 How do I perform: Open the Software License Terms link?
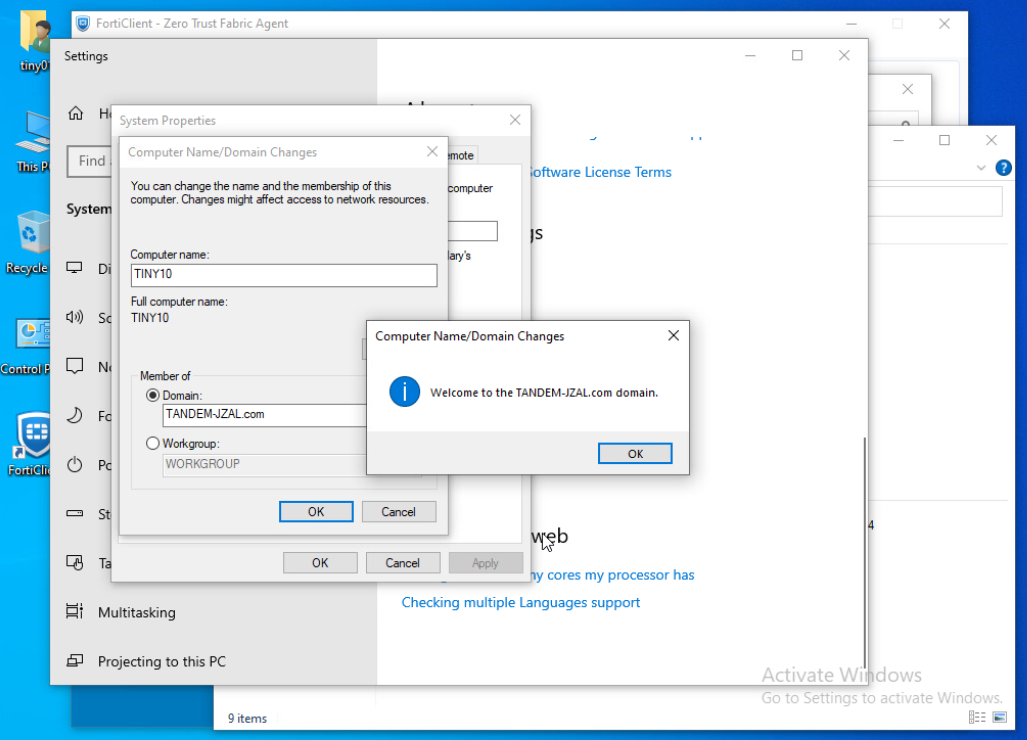point(599,172)
